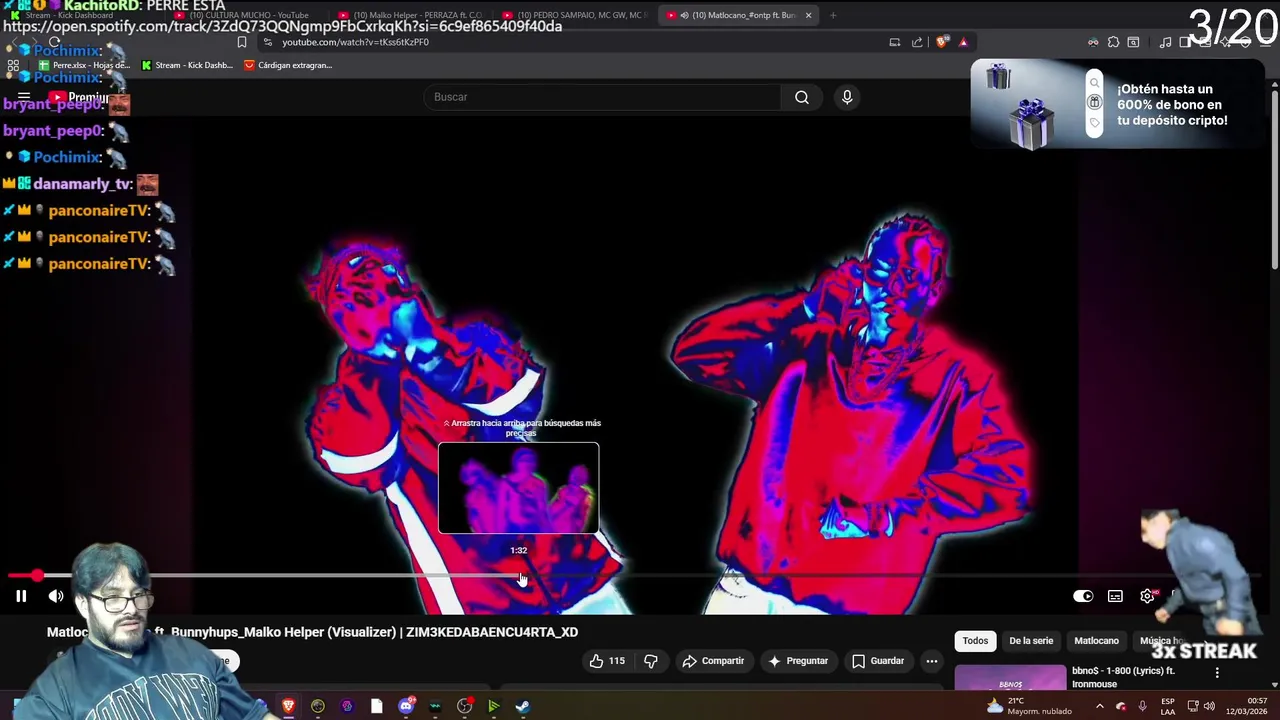Click the youtube.com address bar
The height and width of the screenshot is (720, 1280).
point(570,42)
